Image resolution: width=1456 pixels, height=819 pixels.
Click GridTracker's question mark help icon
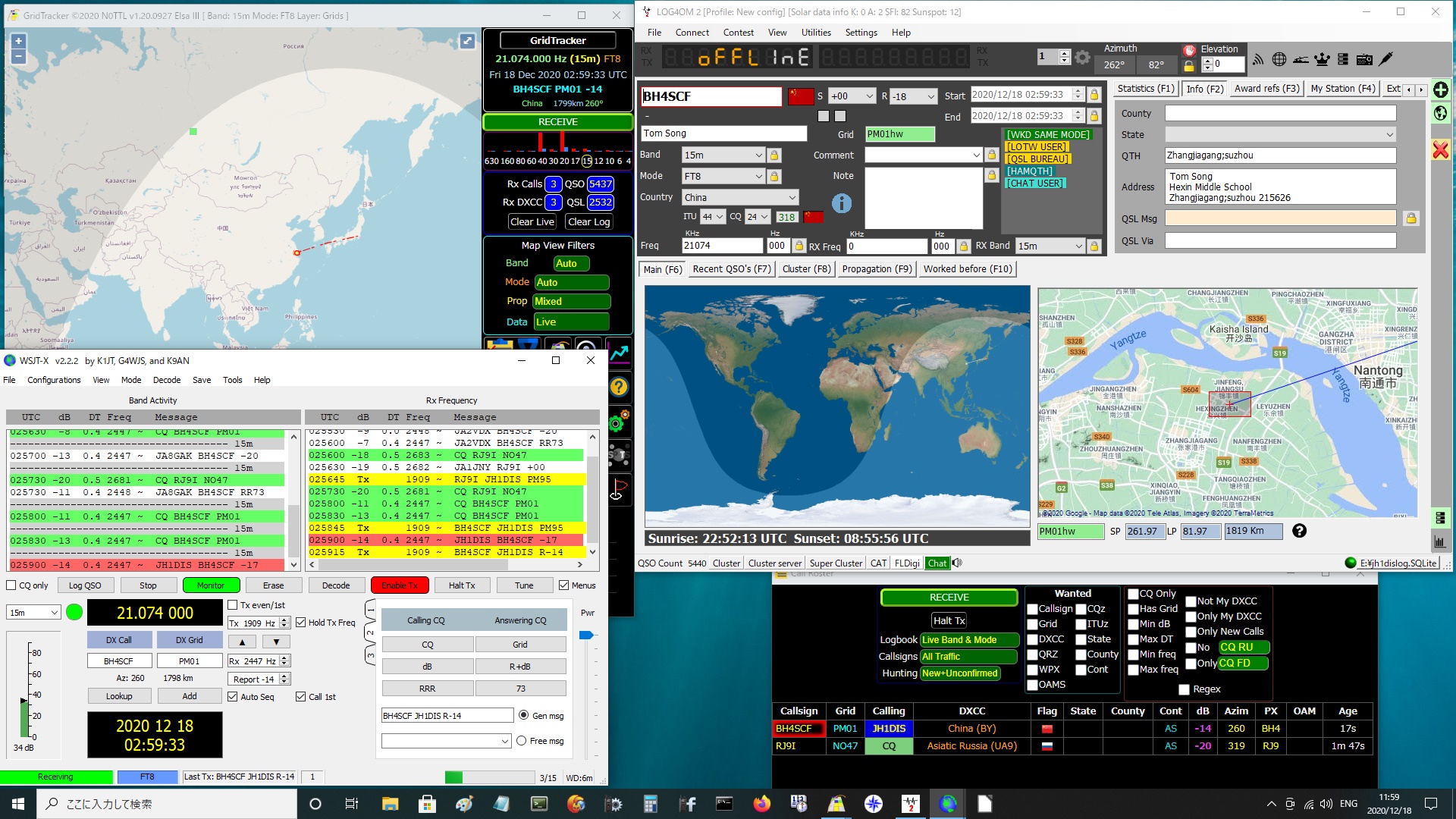click(x=620, y=388)
